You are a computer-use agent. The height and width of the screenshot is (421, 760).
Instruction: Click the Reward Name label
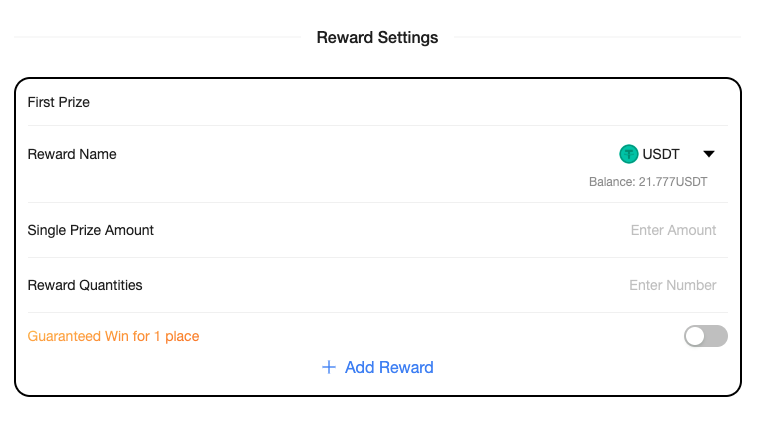click(x=72, y=154)
